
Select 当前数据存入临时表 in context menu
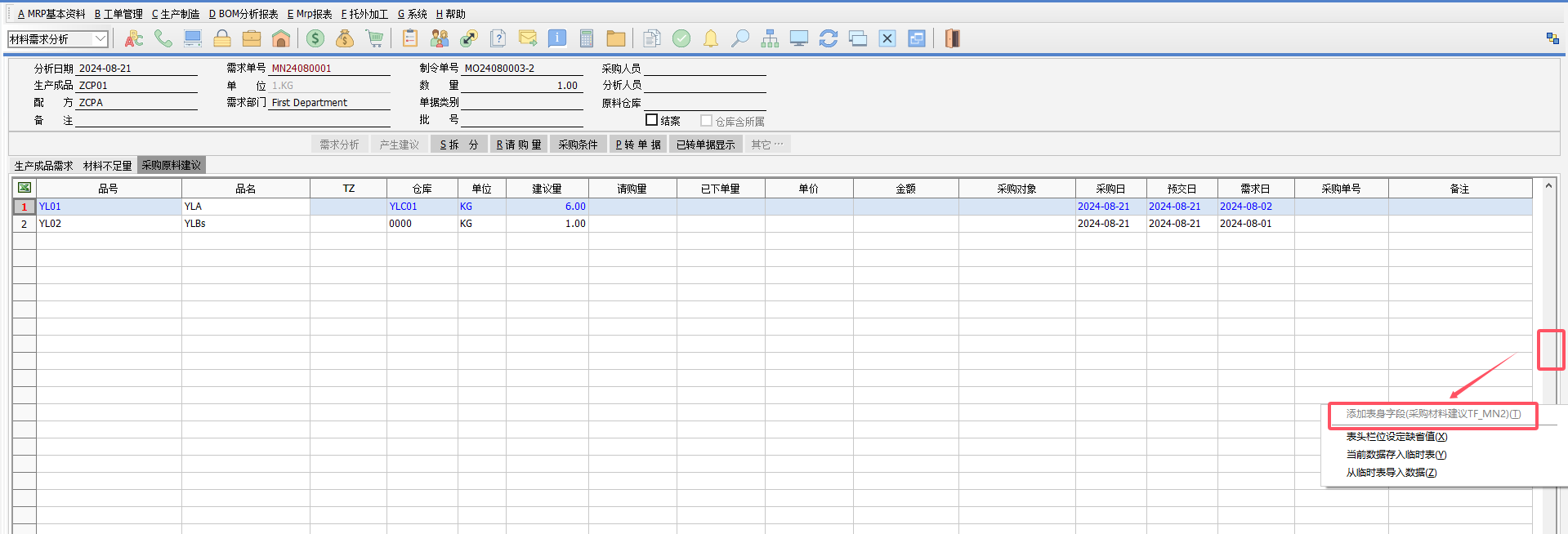point(1396,455)
